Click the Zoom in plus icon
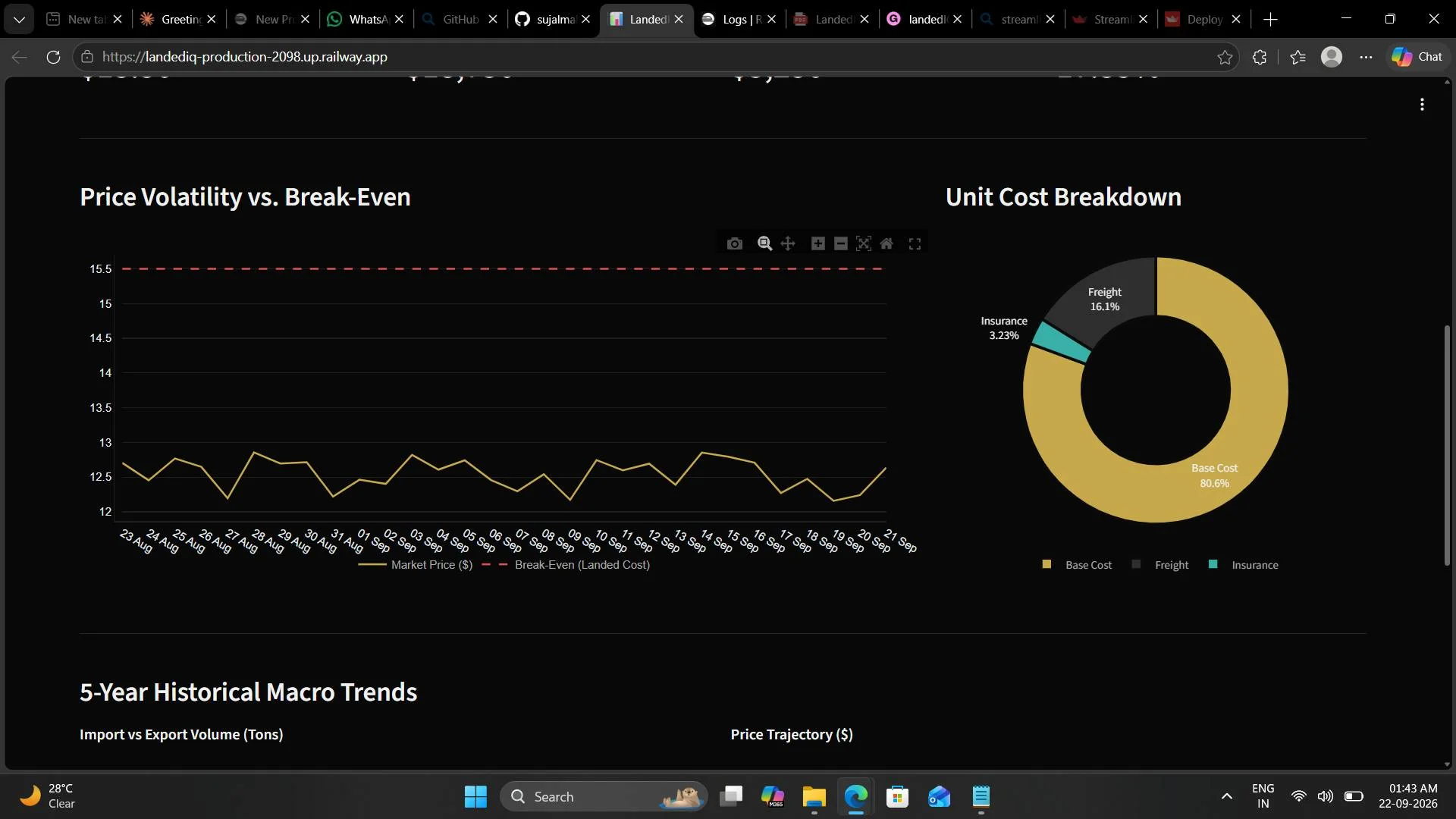Image resolution: width=1456 pixels, height=819 pixels. click(817, 243)
